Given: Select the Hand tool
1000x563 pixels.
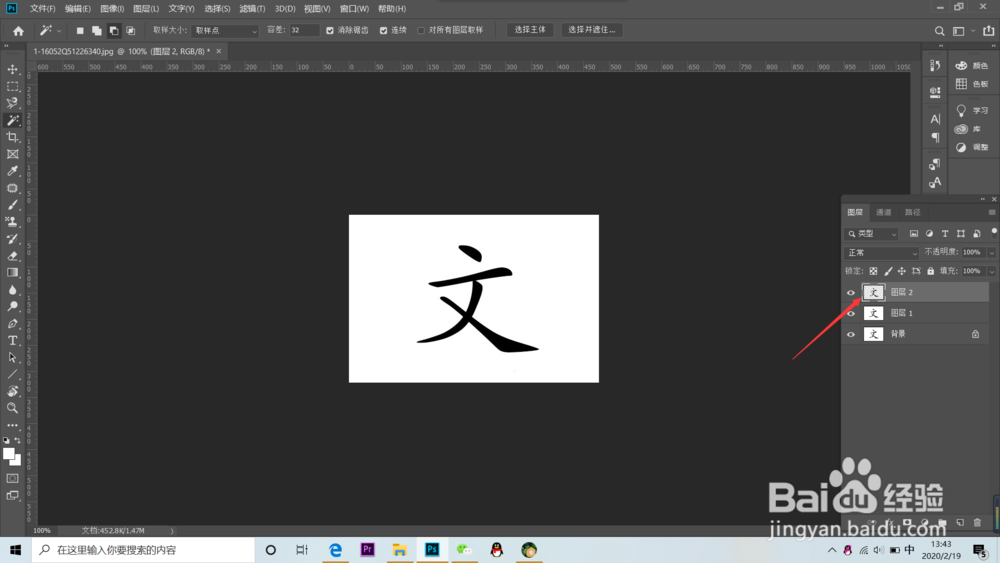Looking at the screenshot, I should (12, 391).
